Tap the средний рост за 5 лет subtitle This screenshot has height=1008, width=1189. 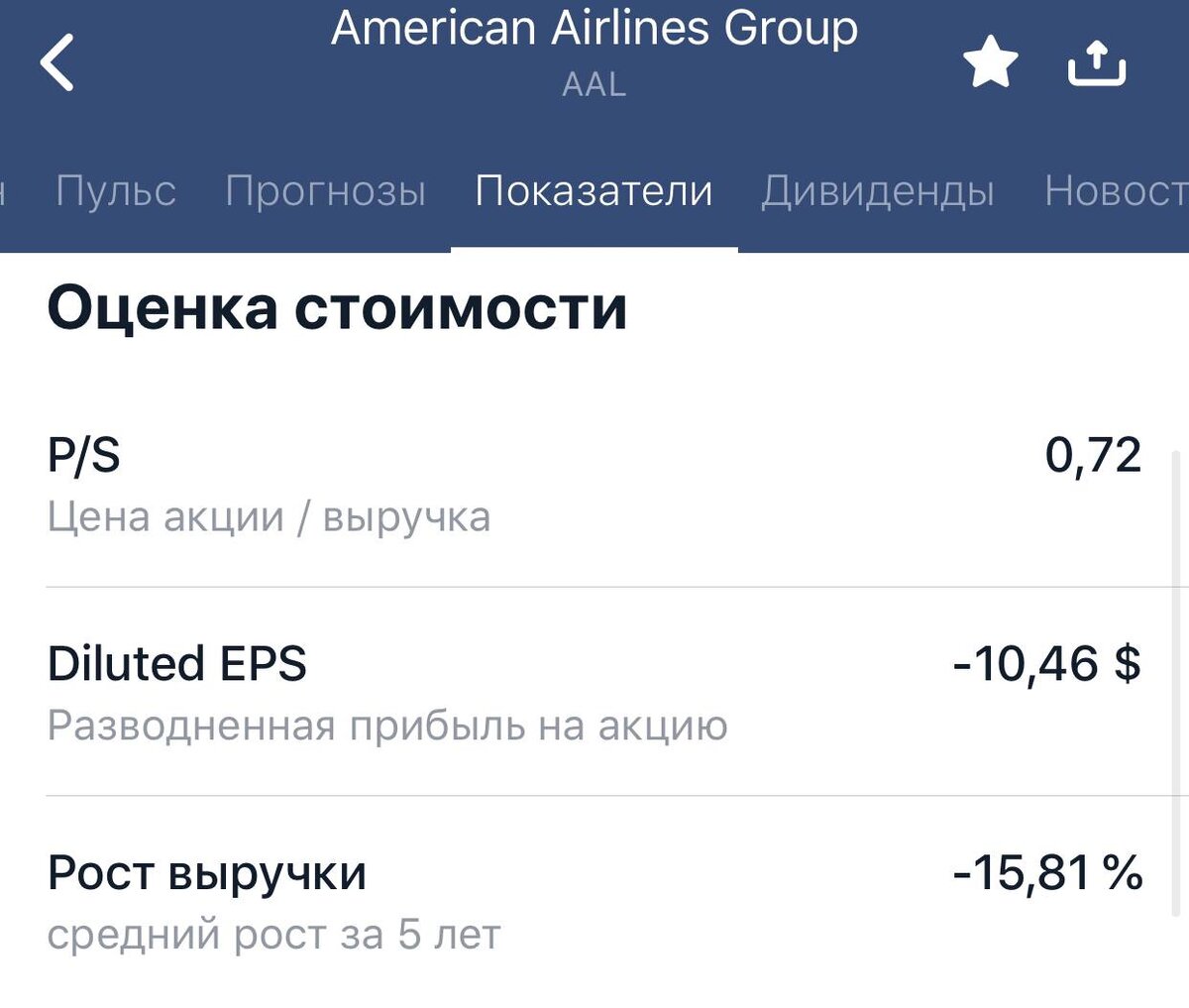pos(273,935)
